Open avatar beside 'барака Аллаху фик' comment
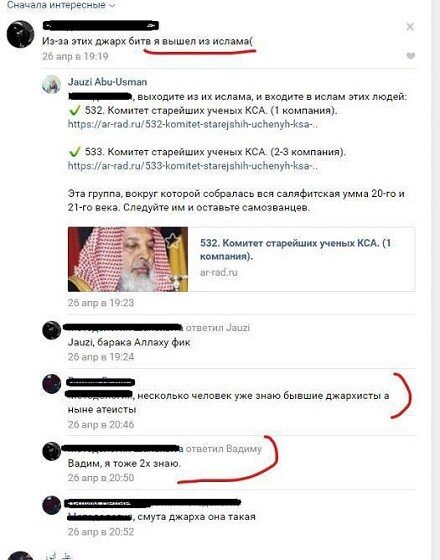The height and width of the screenshot is (560, 440). click(52, 330)
